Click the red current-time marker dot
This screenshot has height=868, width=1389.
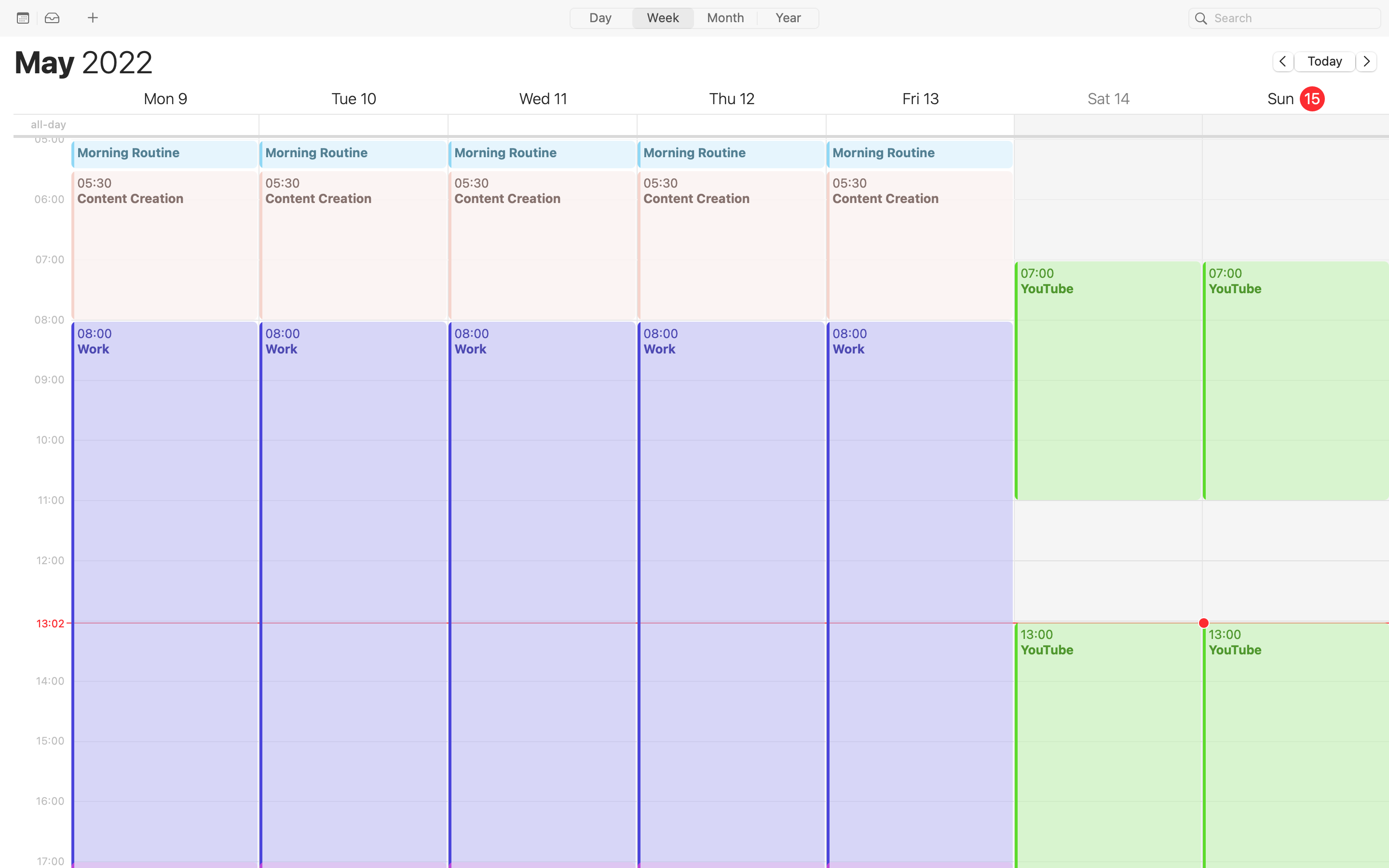point(1204,623)
